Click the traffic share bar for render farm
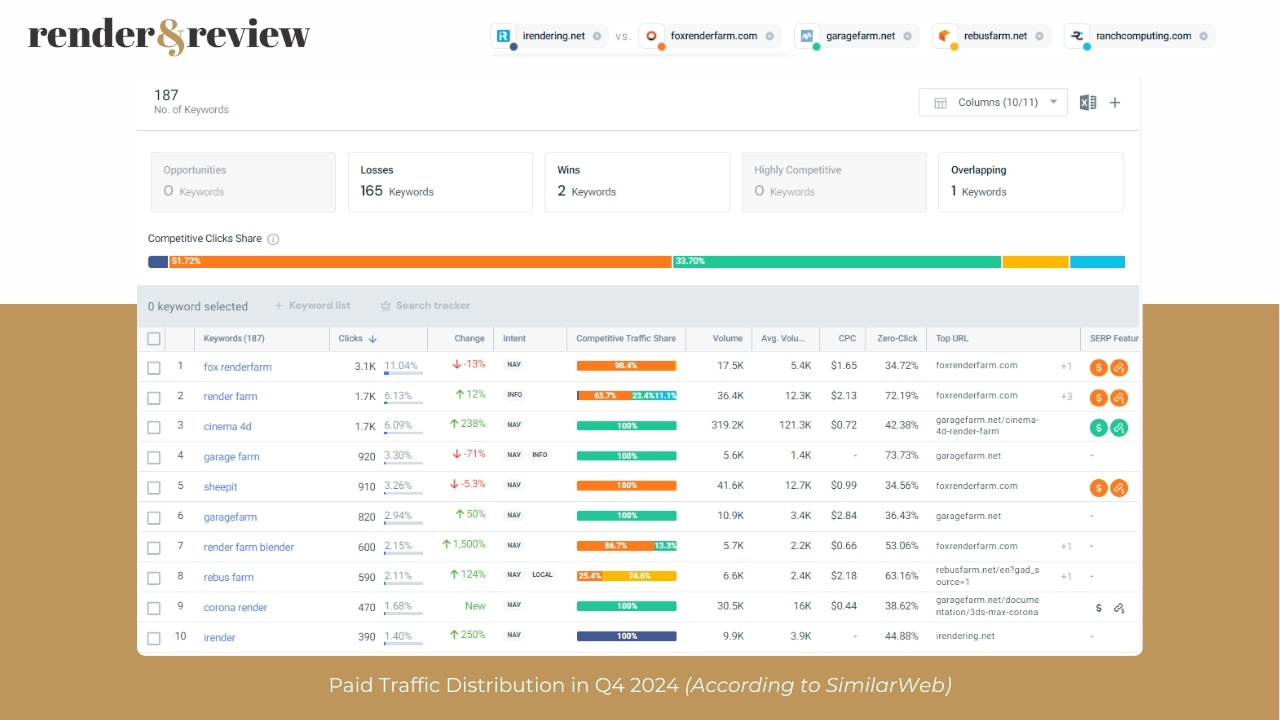The height and width of the screenshot is (720, 1280). pos(627,396)
